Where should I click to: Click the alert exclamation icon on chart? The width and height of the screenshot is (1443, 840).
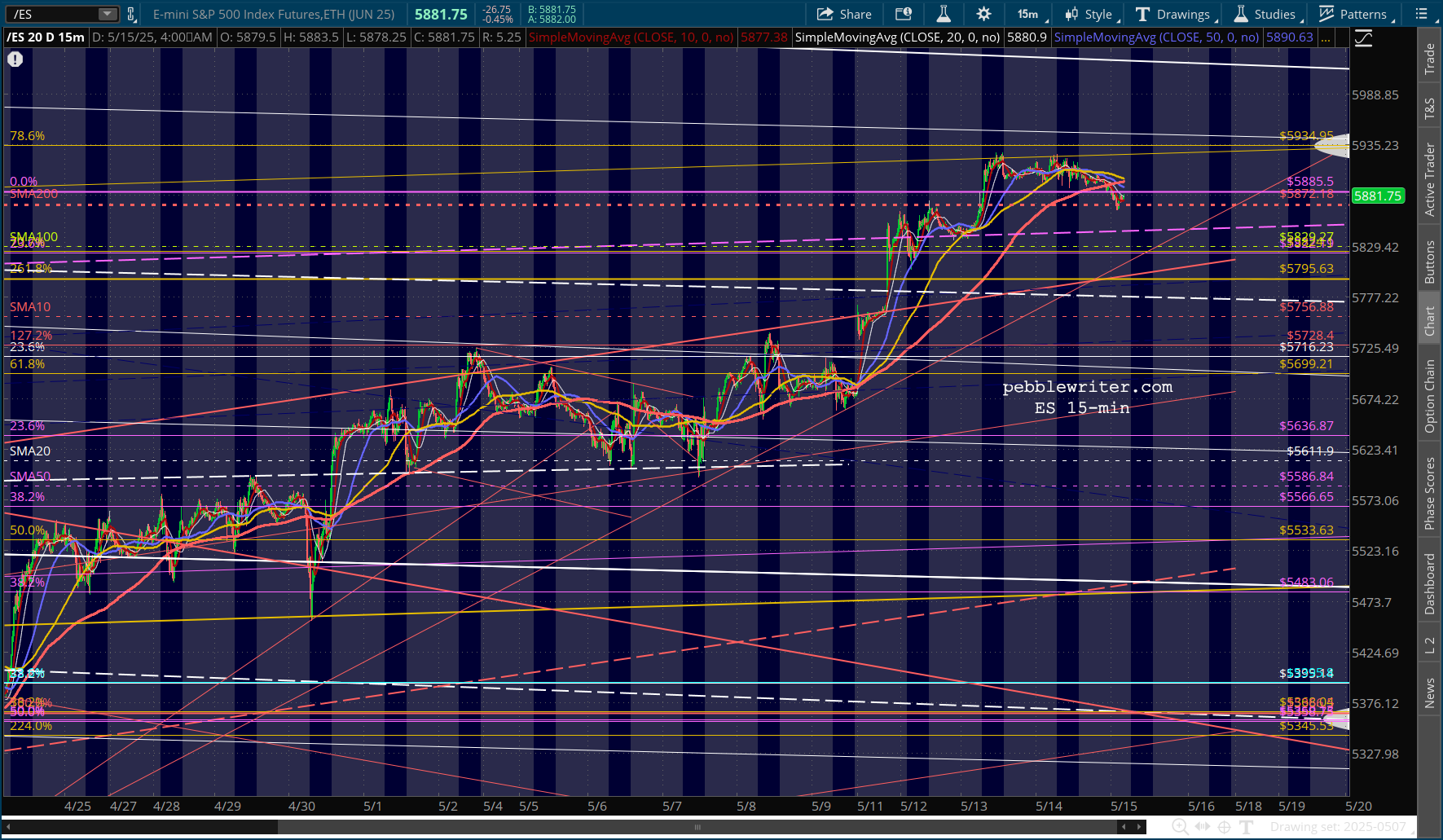(x=15, y=59)
